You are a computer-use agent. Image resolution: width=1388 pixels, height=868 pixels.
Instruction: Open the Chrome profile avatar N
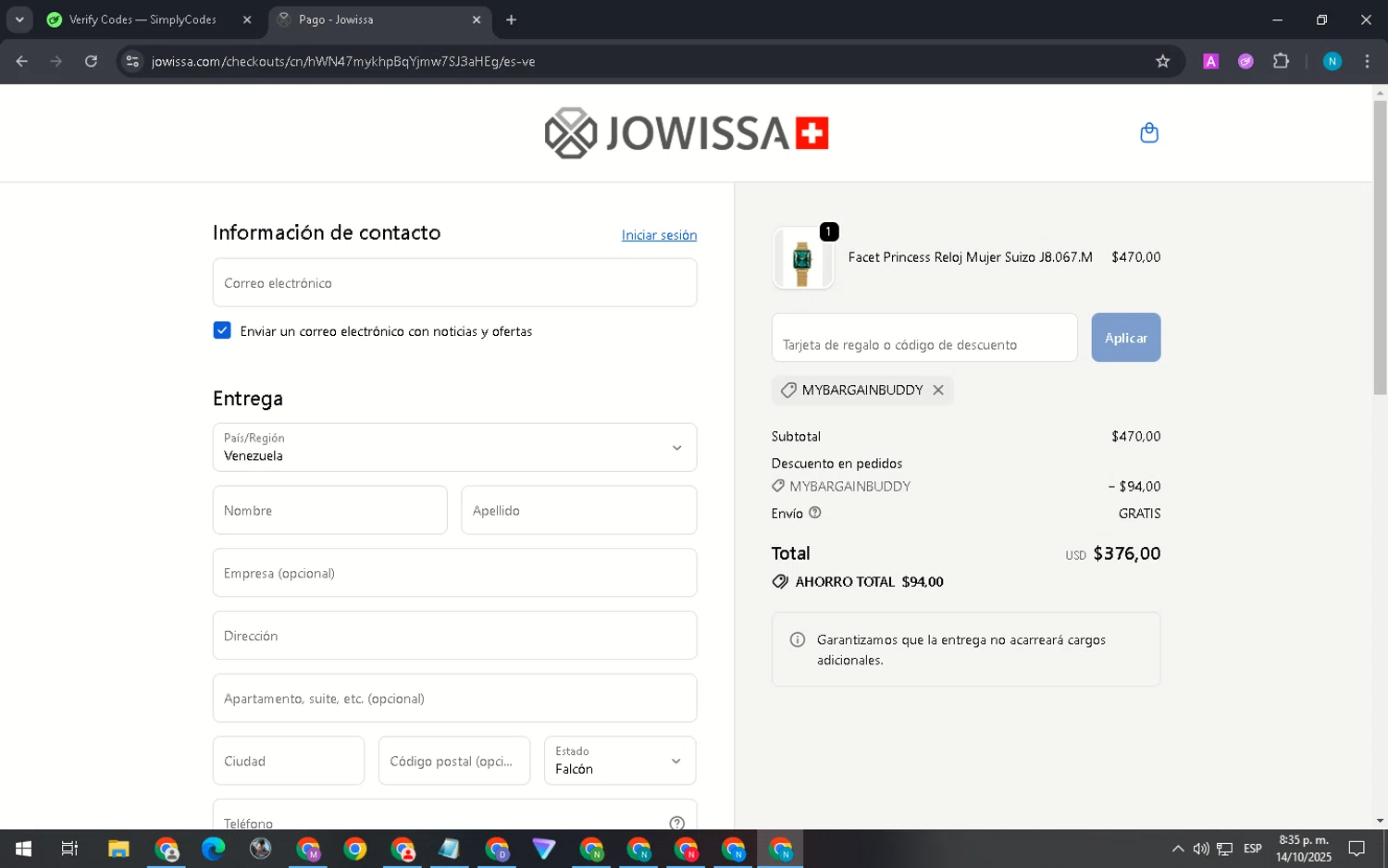[x=1332, y=61]
